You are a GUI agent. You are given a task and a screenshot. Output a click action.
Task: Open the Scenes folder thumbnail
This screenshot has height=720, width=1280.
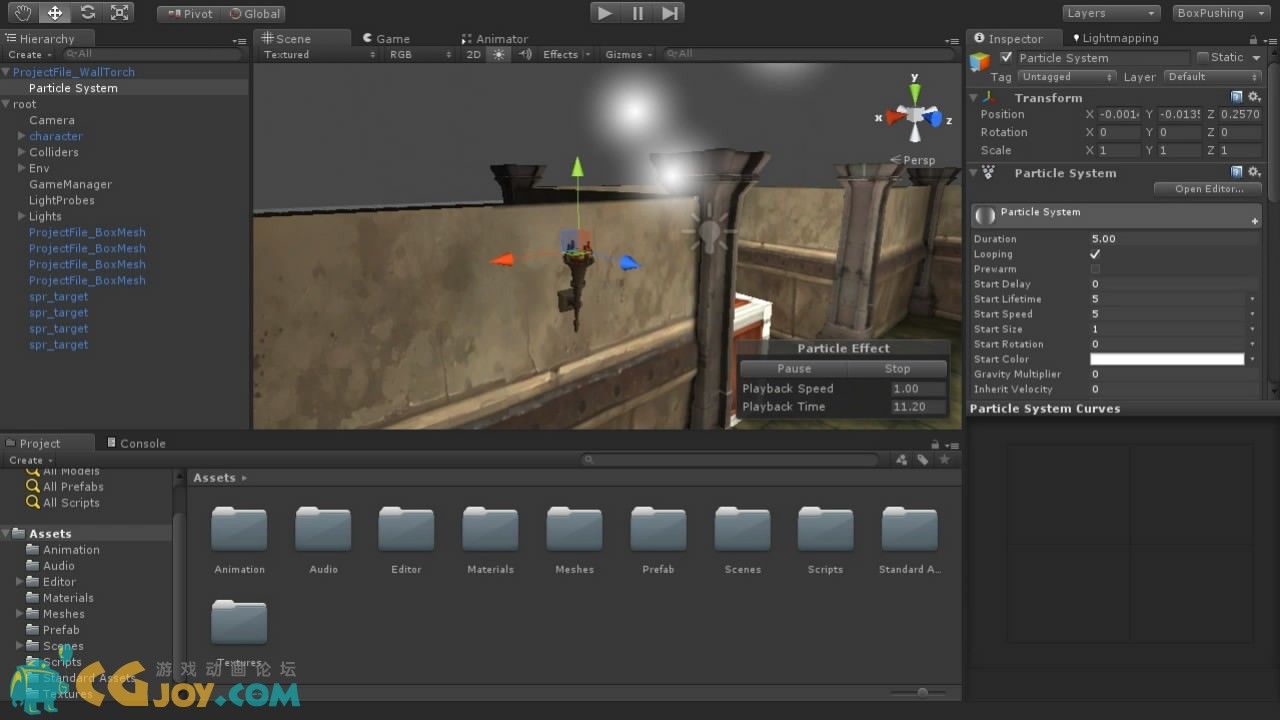click(742, 529)
